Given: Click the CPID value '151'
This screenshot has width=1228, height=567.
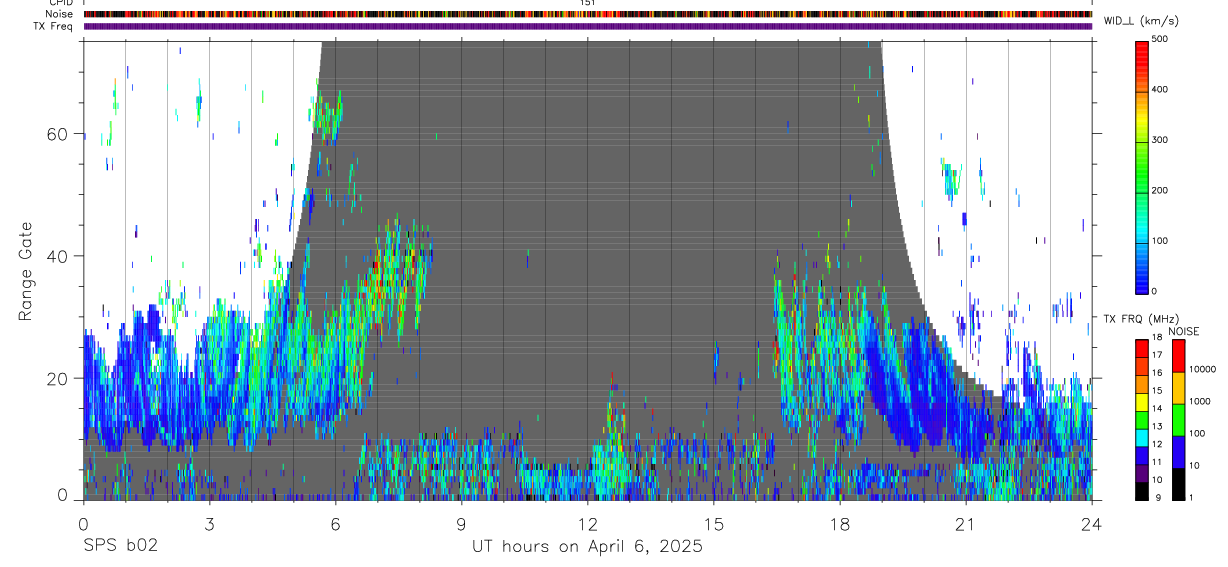Looking at the screenshot, I should tap(588, 3).
